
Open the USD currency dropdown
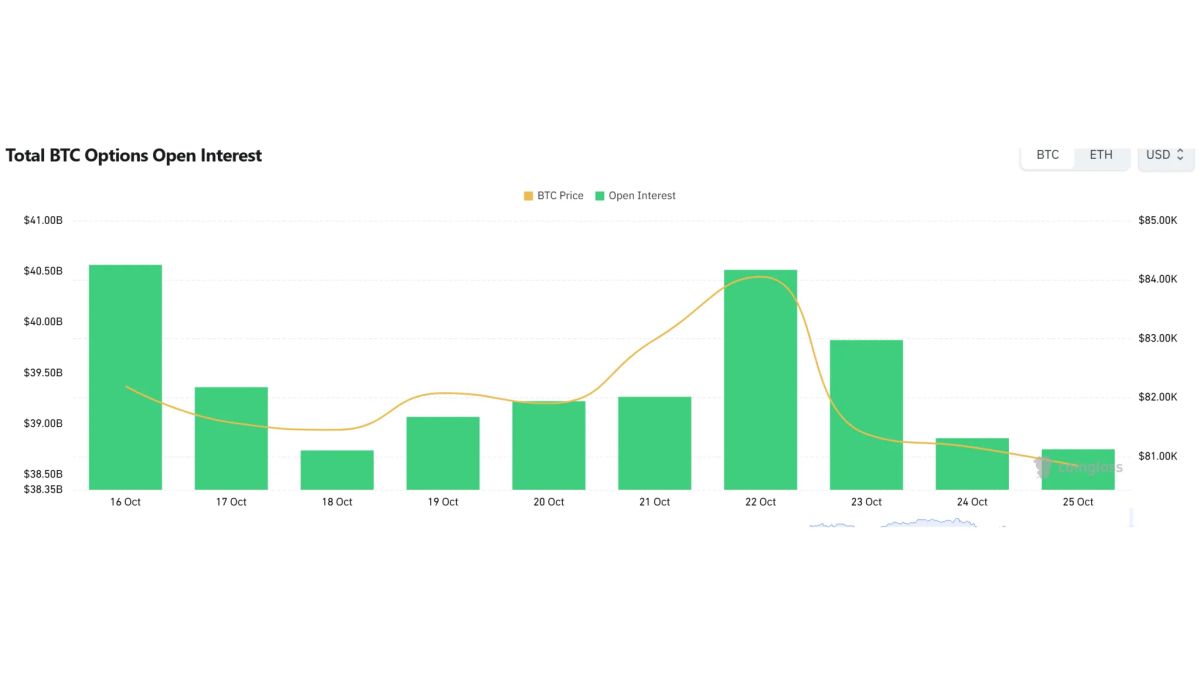point(1165,155)
